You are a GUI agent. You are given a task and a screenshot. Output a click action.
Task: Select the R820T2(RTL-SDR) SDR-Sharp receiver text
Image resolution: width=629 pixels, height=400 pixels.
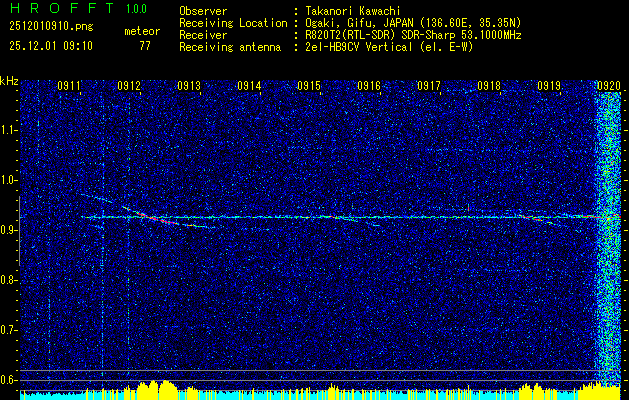413,35
